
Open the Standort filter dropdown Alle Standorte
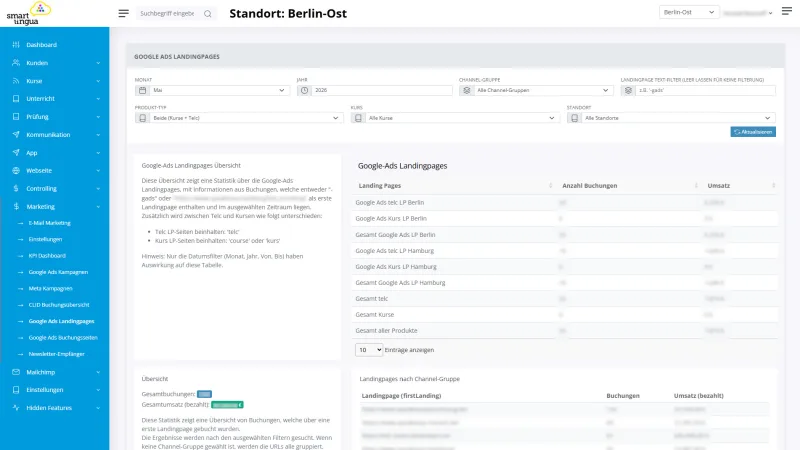tap(679, 118)
